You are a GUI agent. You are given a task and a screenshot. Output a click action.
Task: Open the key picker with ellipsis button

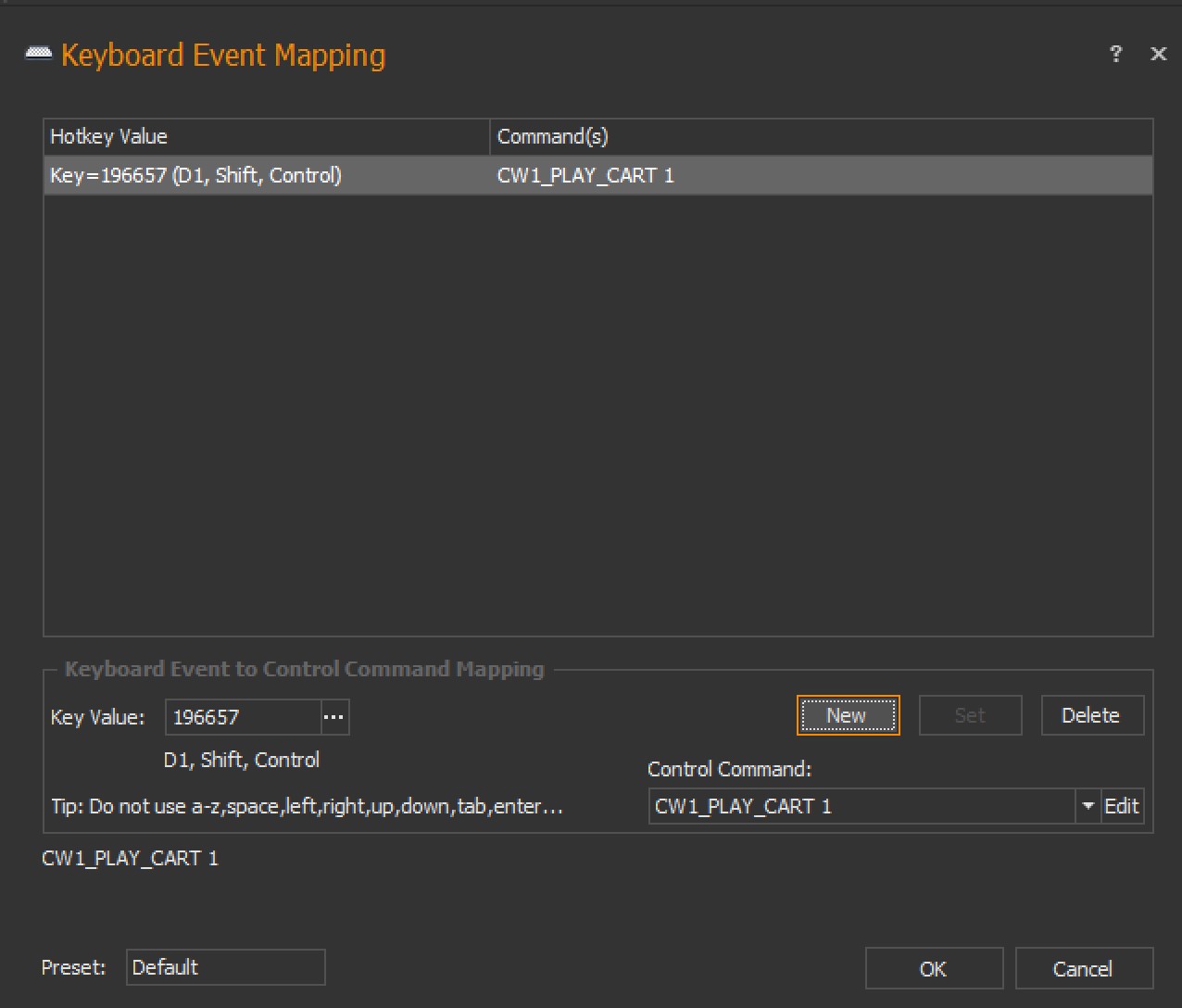coord(334,717)
